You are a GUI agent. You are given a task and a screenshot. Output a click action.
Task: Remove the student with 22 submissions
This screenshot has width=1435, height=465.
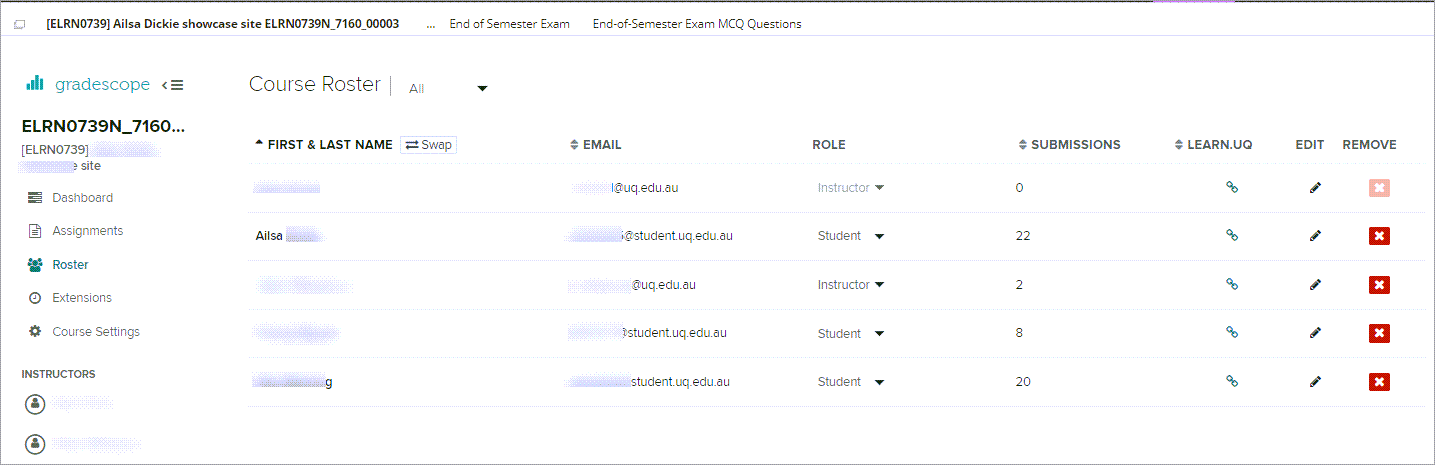tap(1379, 236)
